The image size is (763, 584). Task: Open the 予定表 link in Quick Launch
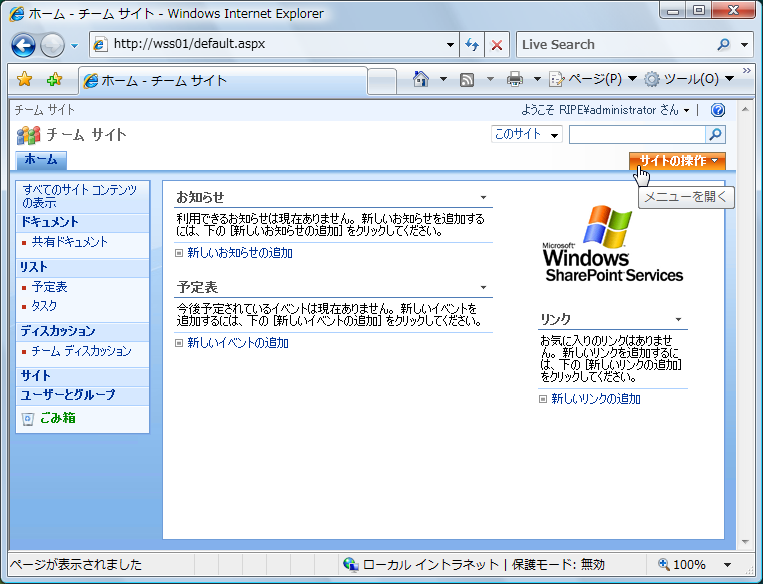click(x=50, y=287)
